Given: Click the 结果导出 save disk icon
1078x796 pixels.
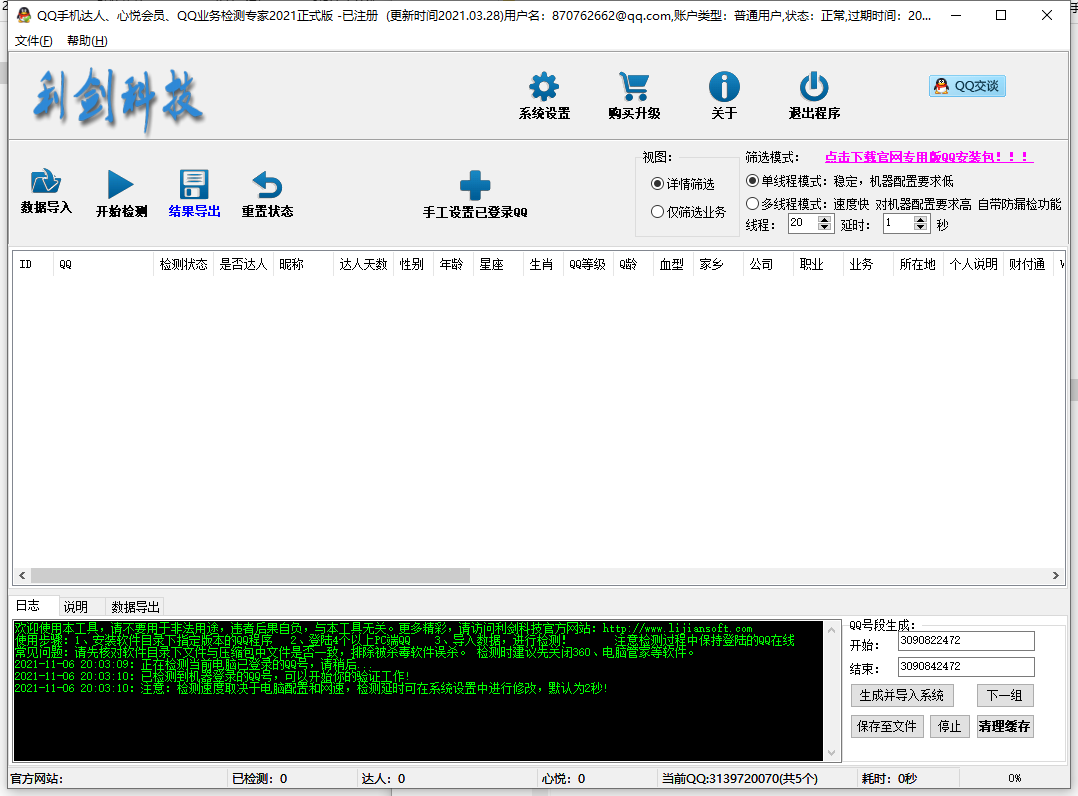Looking at the screenshot, I should tap(194, 185).
